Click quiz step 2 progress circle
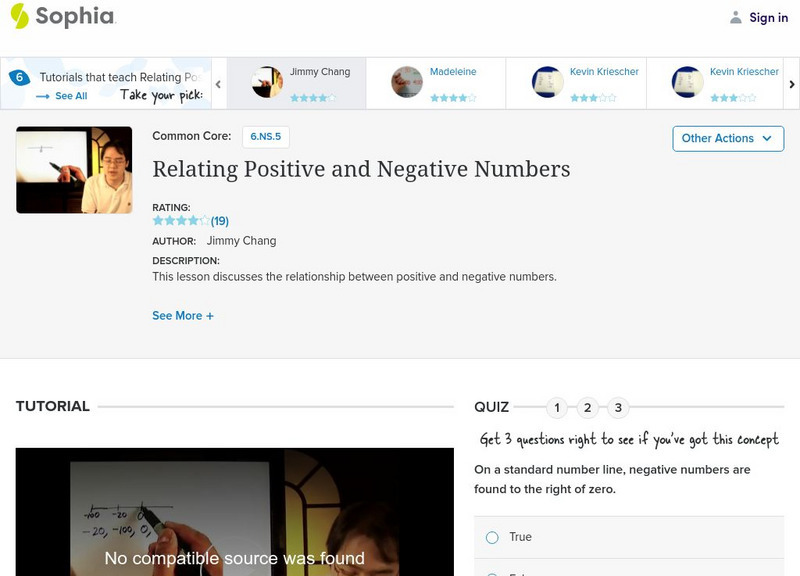The image size is (800, 576). pos(587,406)
